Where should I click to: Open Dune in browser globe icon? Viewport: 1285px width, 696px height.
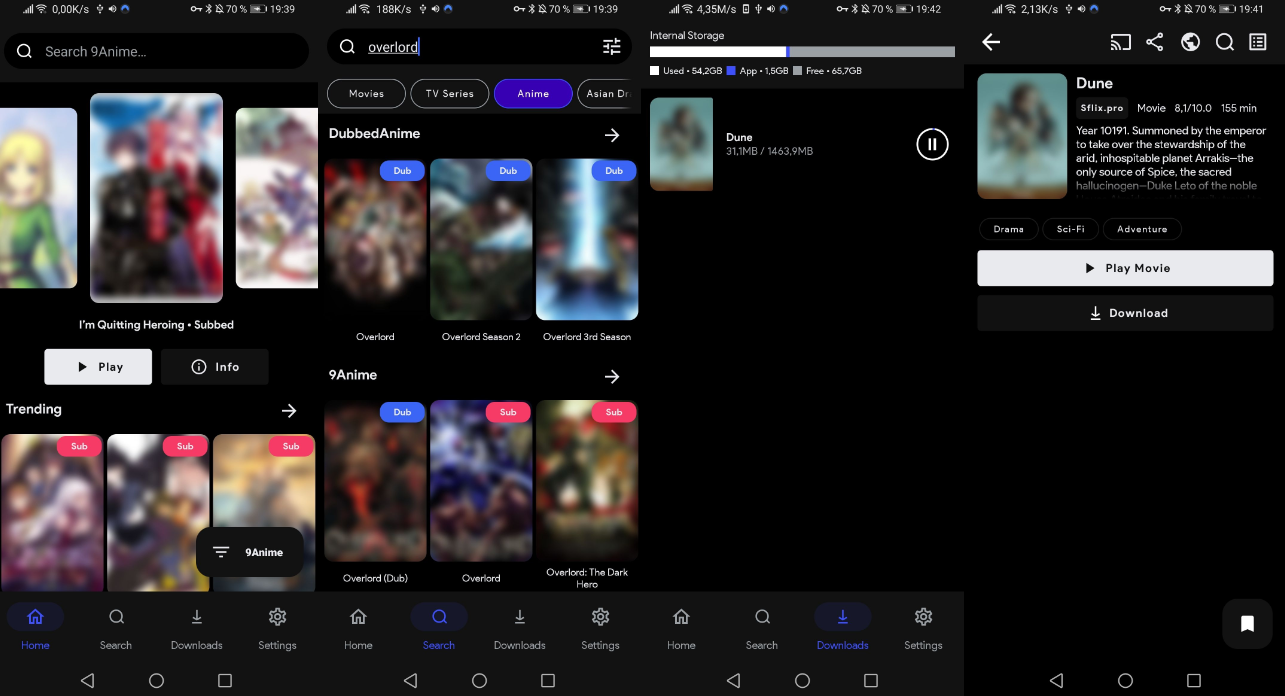(1190, 42)
